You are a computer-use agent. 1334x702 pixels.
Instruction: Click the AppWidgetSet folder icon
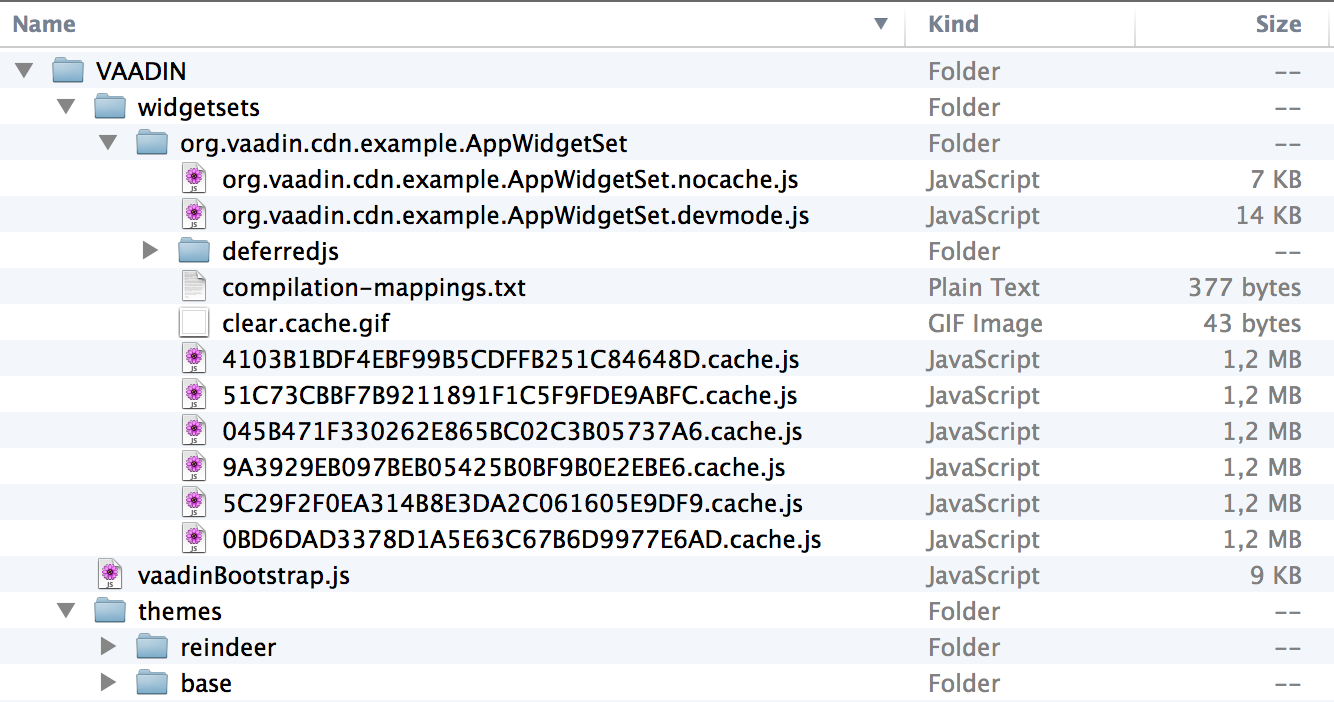point(152,143)
